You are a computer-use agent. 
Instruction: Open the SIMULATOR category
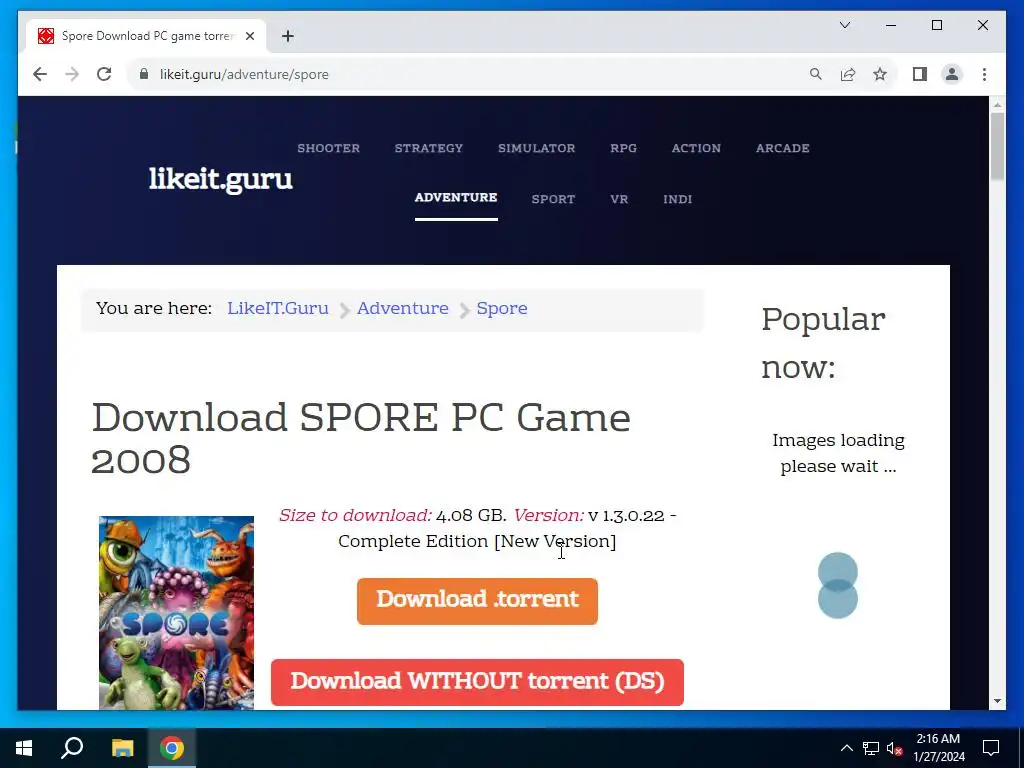[x=537, y=148]
